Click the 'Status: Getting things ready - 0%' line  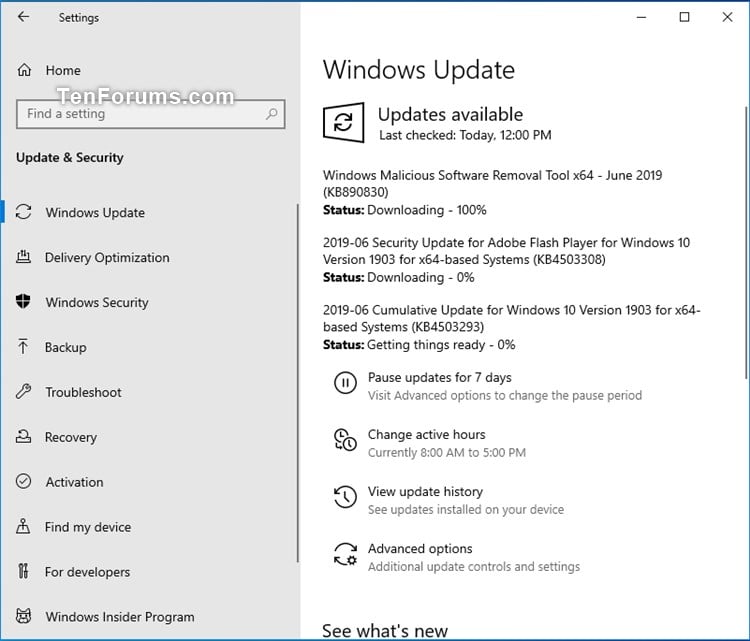click(x=419, y=345)
